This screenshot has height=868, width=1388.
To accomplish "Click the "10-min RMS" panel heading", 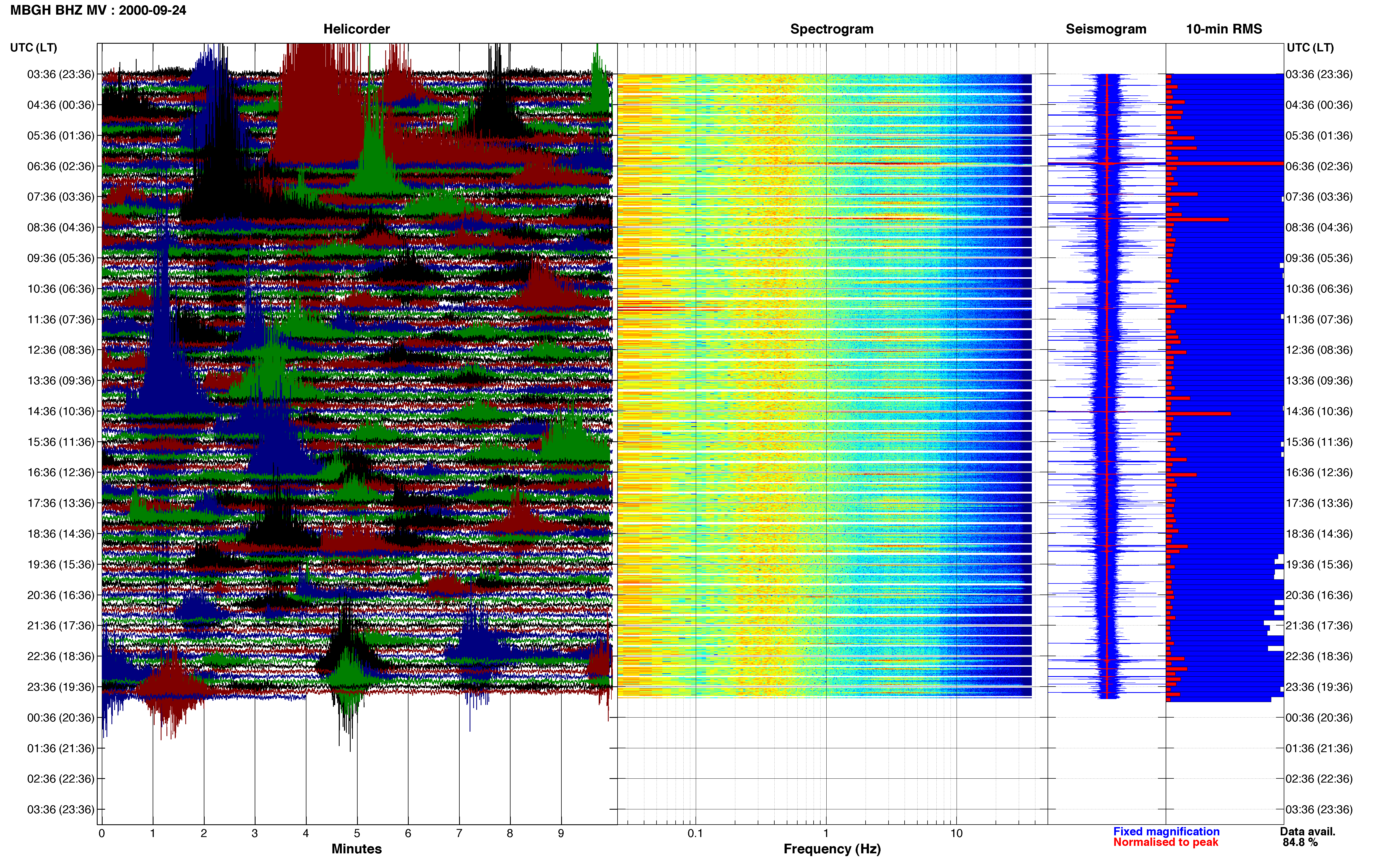I will [1224, 29].
